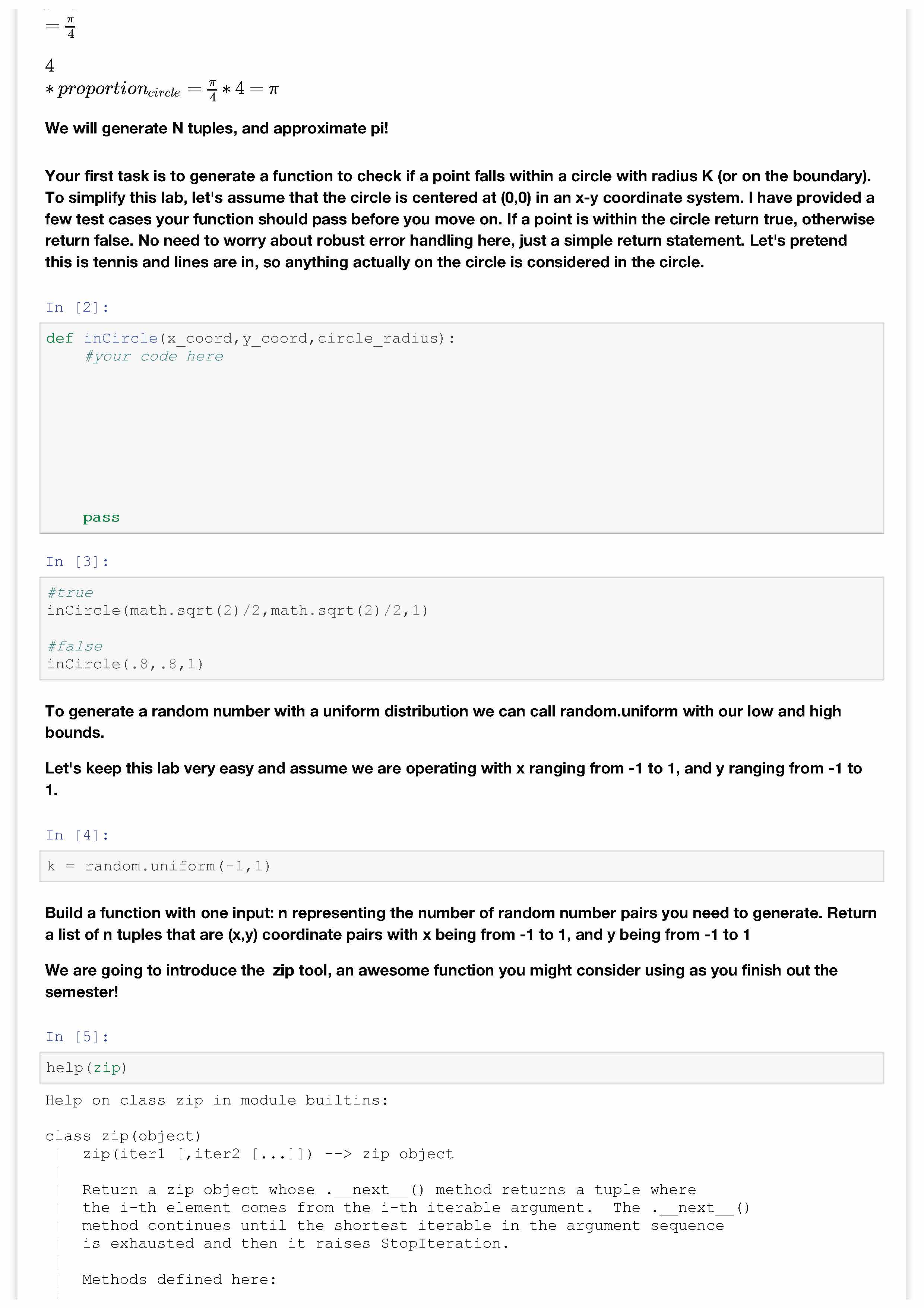Viewport: 924px width, 1308px height.
Task: Click the inCircle(.8,.8,1) test line
Action: point(125,664)
